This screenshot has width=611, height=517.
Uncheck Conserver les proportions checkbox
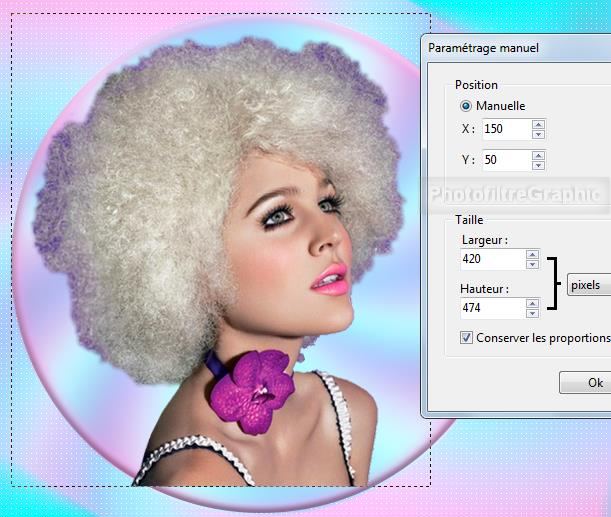point(467,338)
